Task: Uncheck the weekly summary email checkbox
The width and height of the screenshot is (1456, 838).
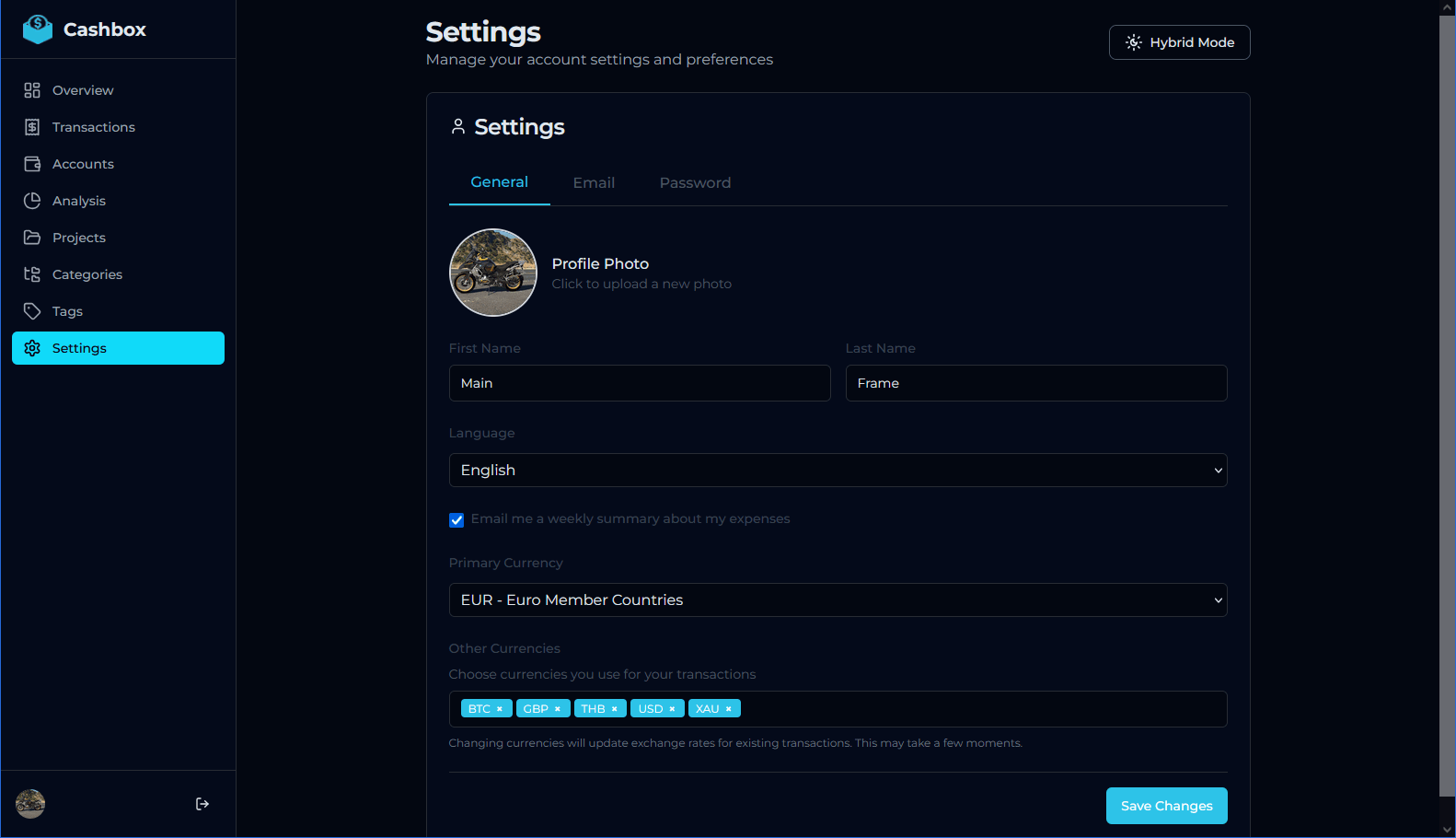Action: (456, 520)
